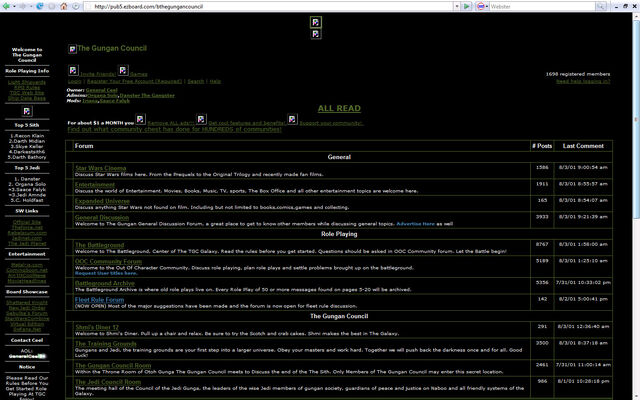Open The Jedi Planet sidebar link

pyautogui.click(x=27, y=244)
